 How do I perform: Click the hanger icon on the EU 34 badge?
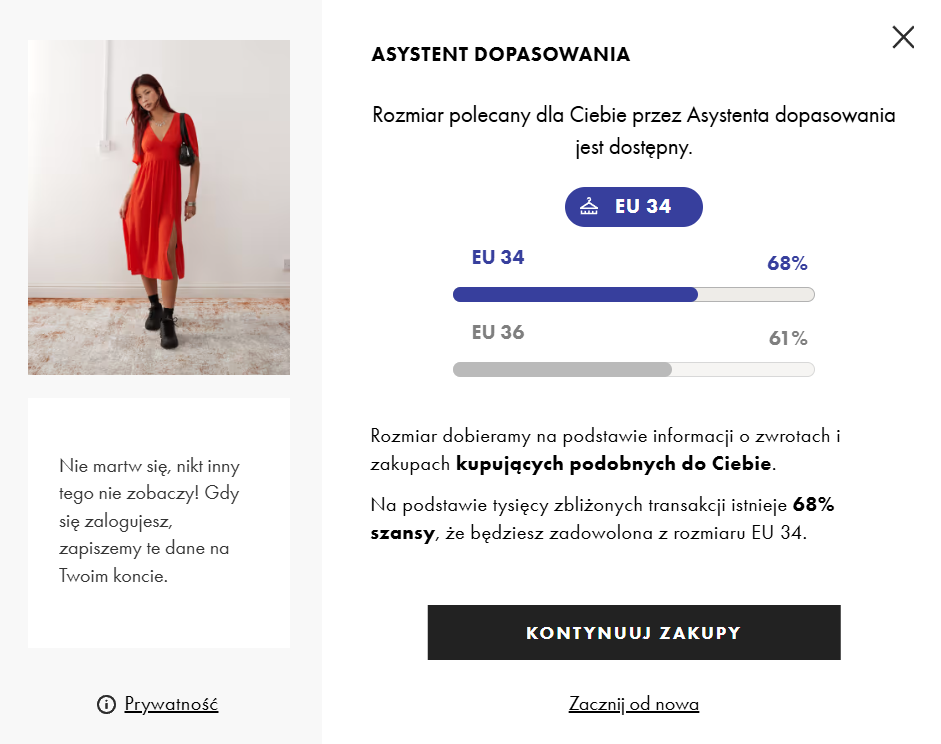590,206
